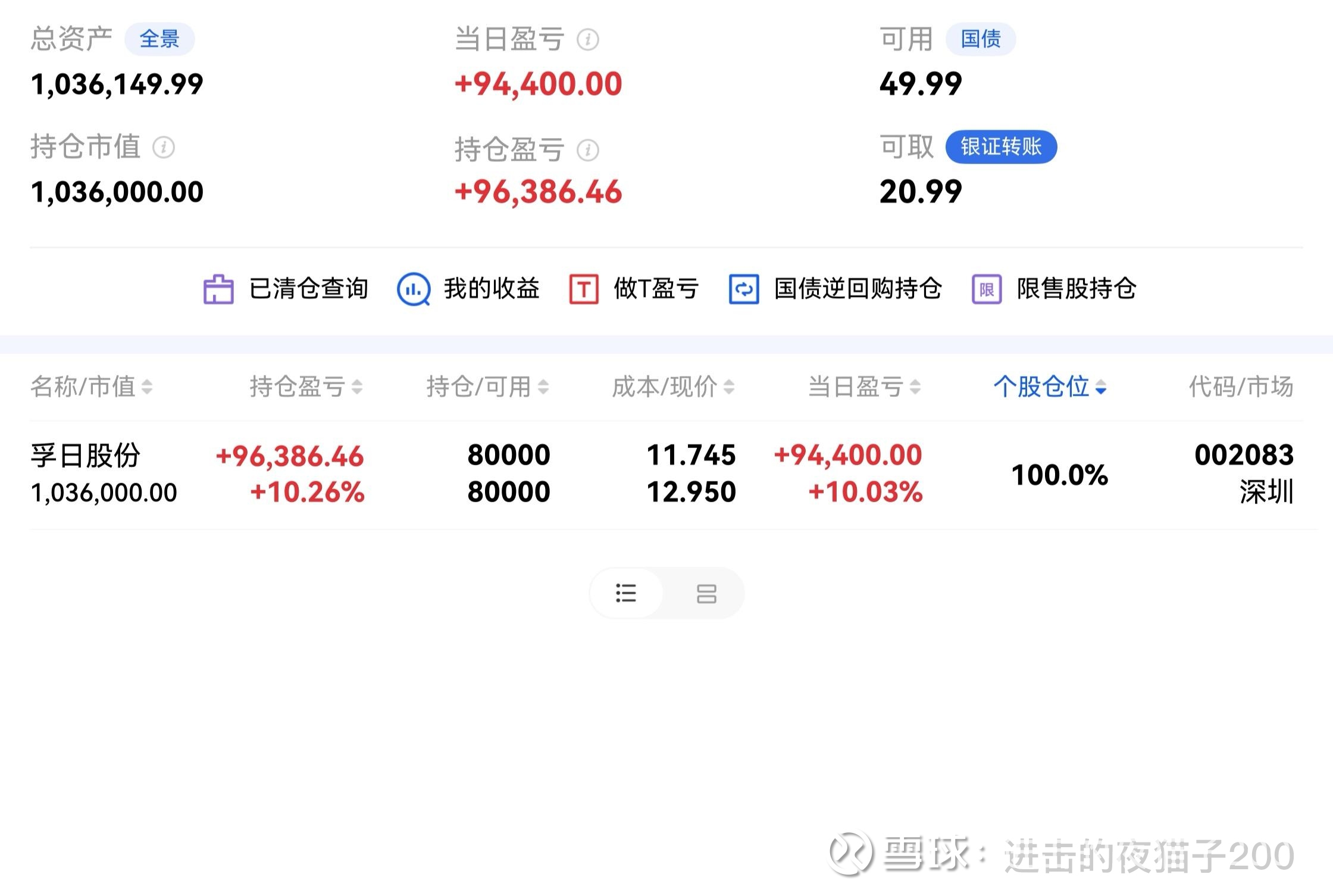This screenshot has width=1333, height=896.
Task: Toggle sorting by 个股仓位
Action: pos(1049,387)
